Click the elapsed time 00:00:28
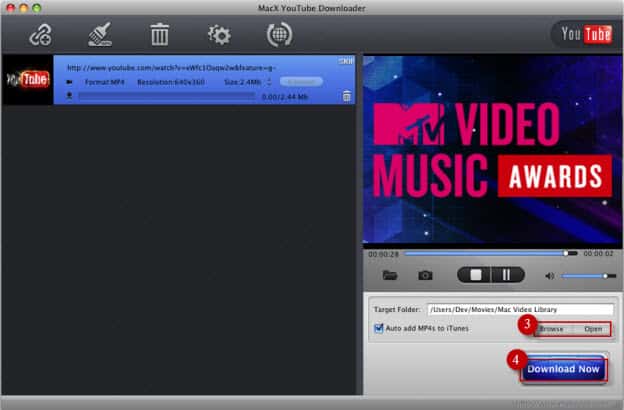The height and width of the screenshot is (410, 624). click(x=383, y=254)
